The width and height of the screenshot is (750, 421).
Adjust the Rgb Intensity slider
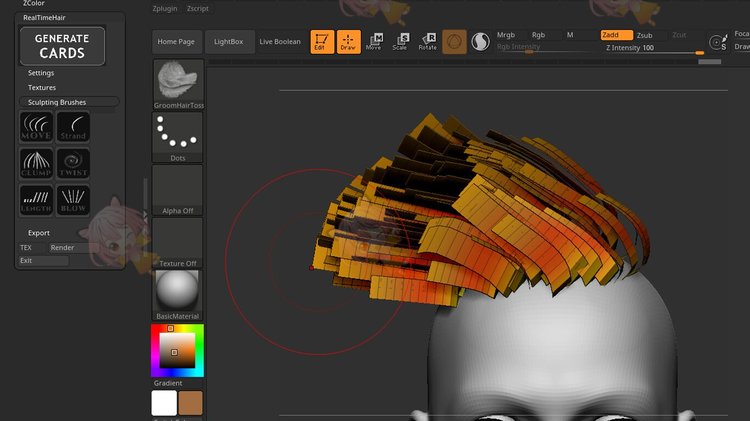click(x=543, y=47)
